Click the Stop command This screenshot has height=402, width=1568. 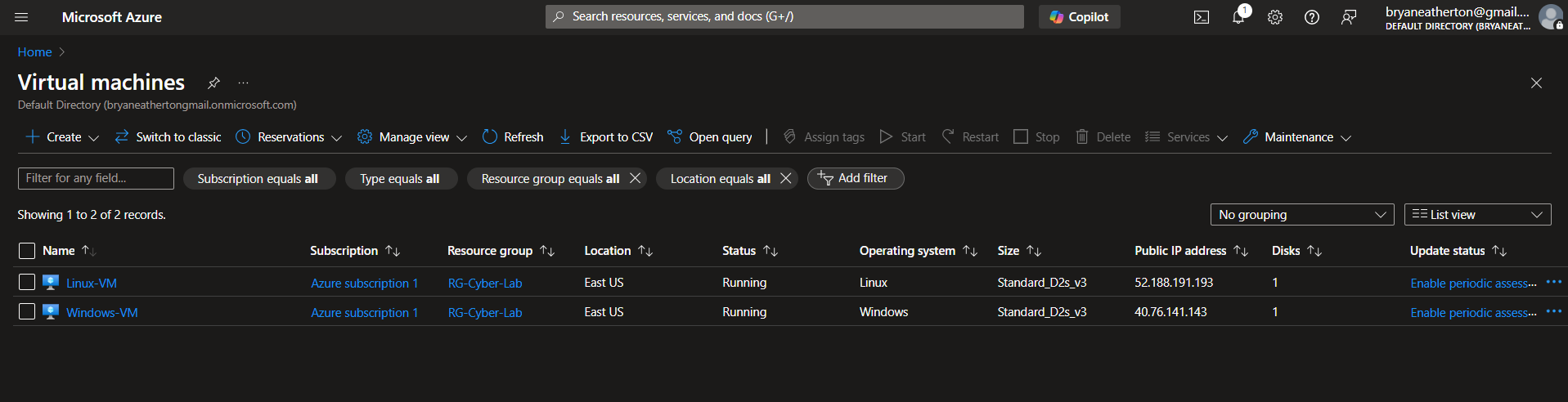pyautogui.click(x=1036, y=137)
